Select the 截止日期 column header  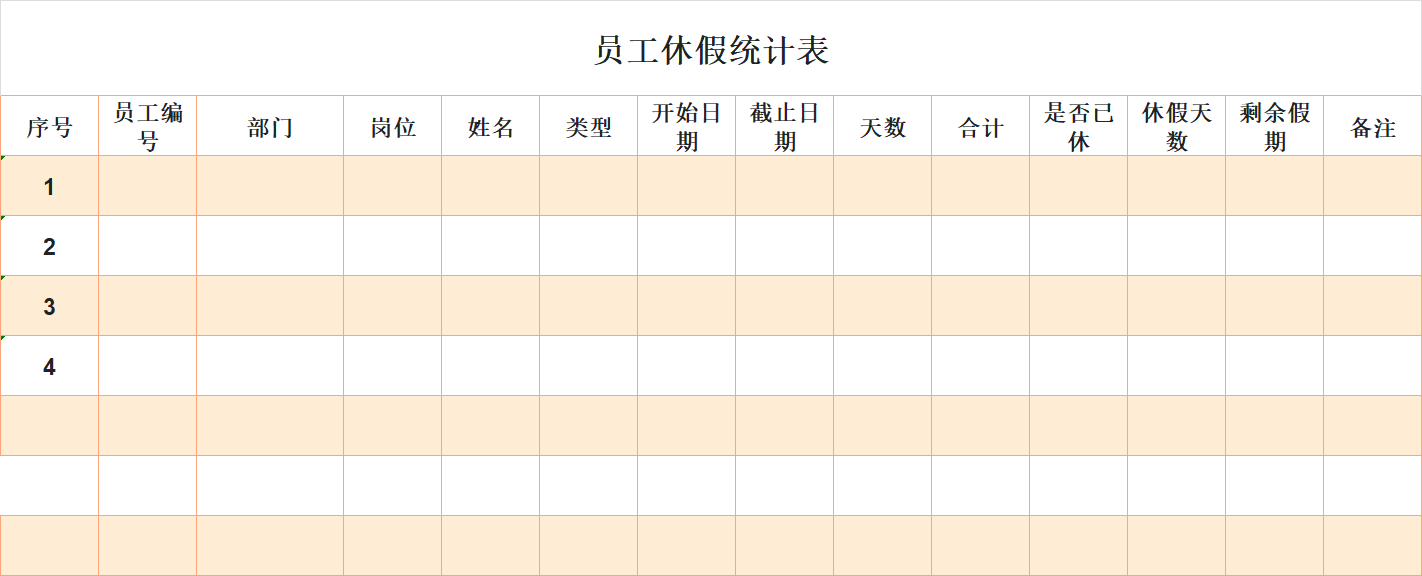click(784, 126)
